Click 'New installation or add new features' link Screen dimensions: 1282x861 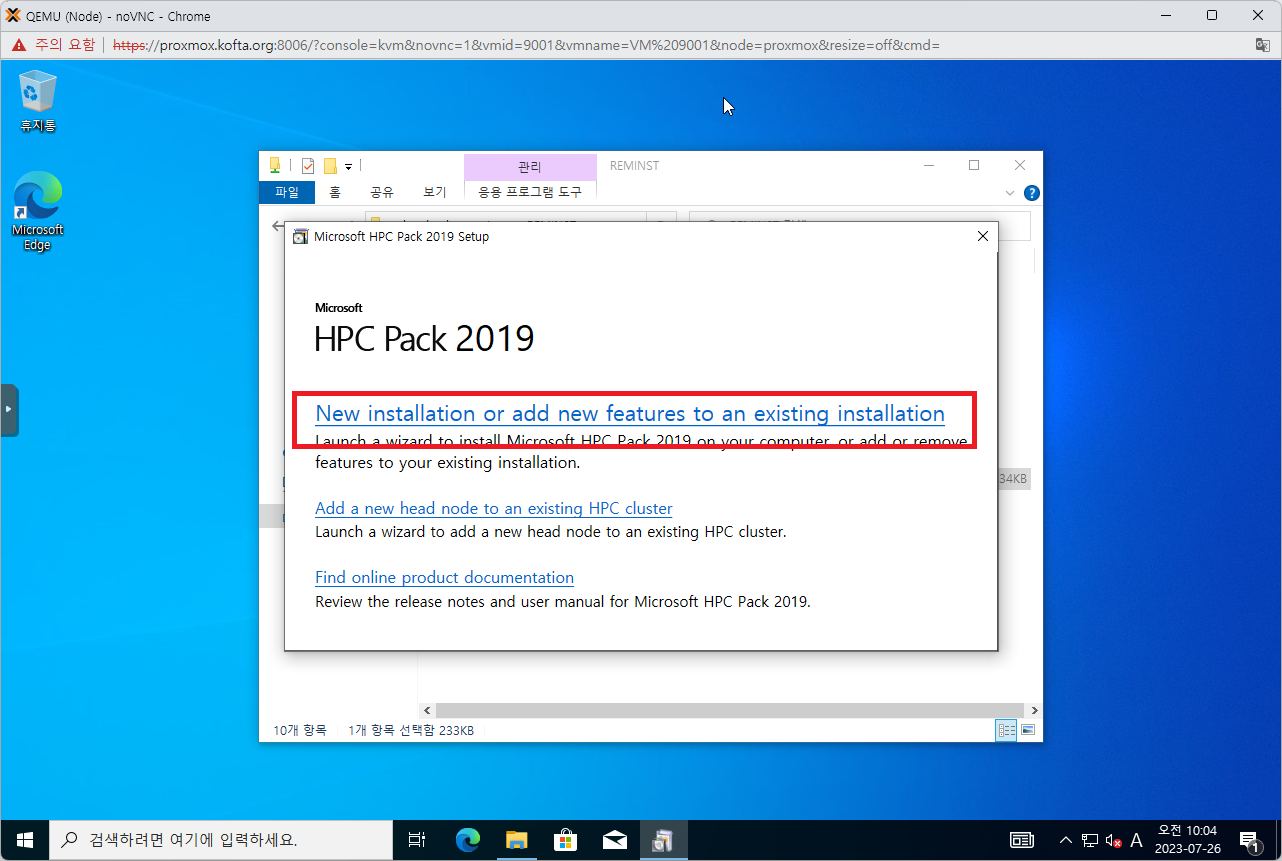click(629, 414)
